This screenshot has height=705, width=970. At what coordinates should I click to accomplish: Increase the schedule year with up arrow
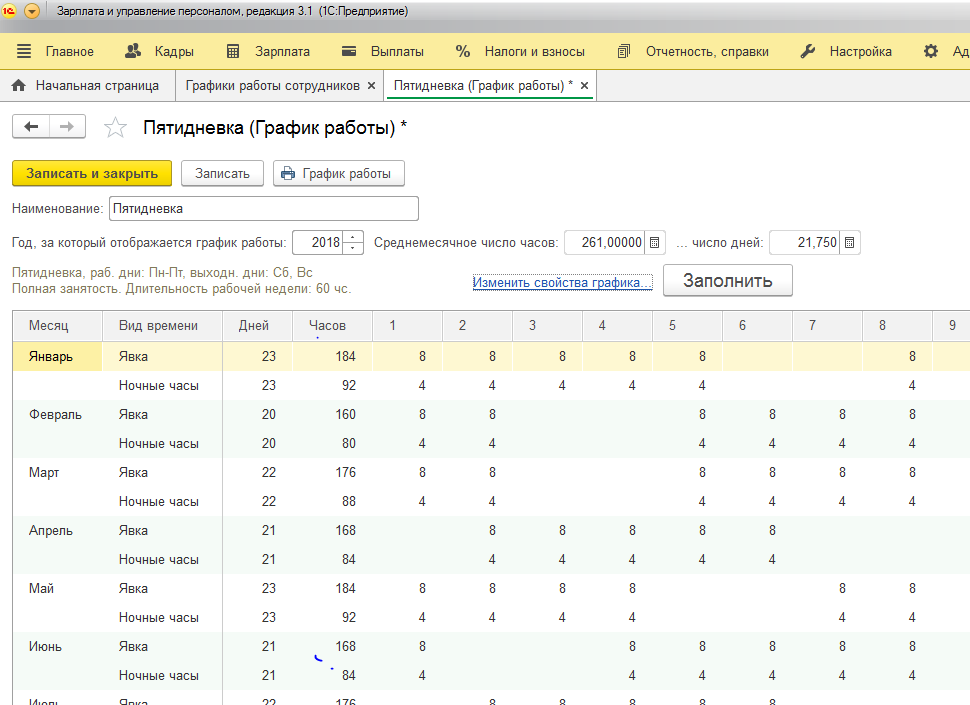[353, 237]
